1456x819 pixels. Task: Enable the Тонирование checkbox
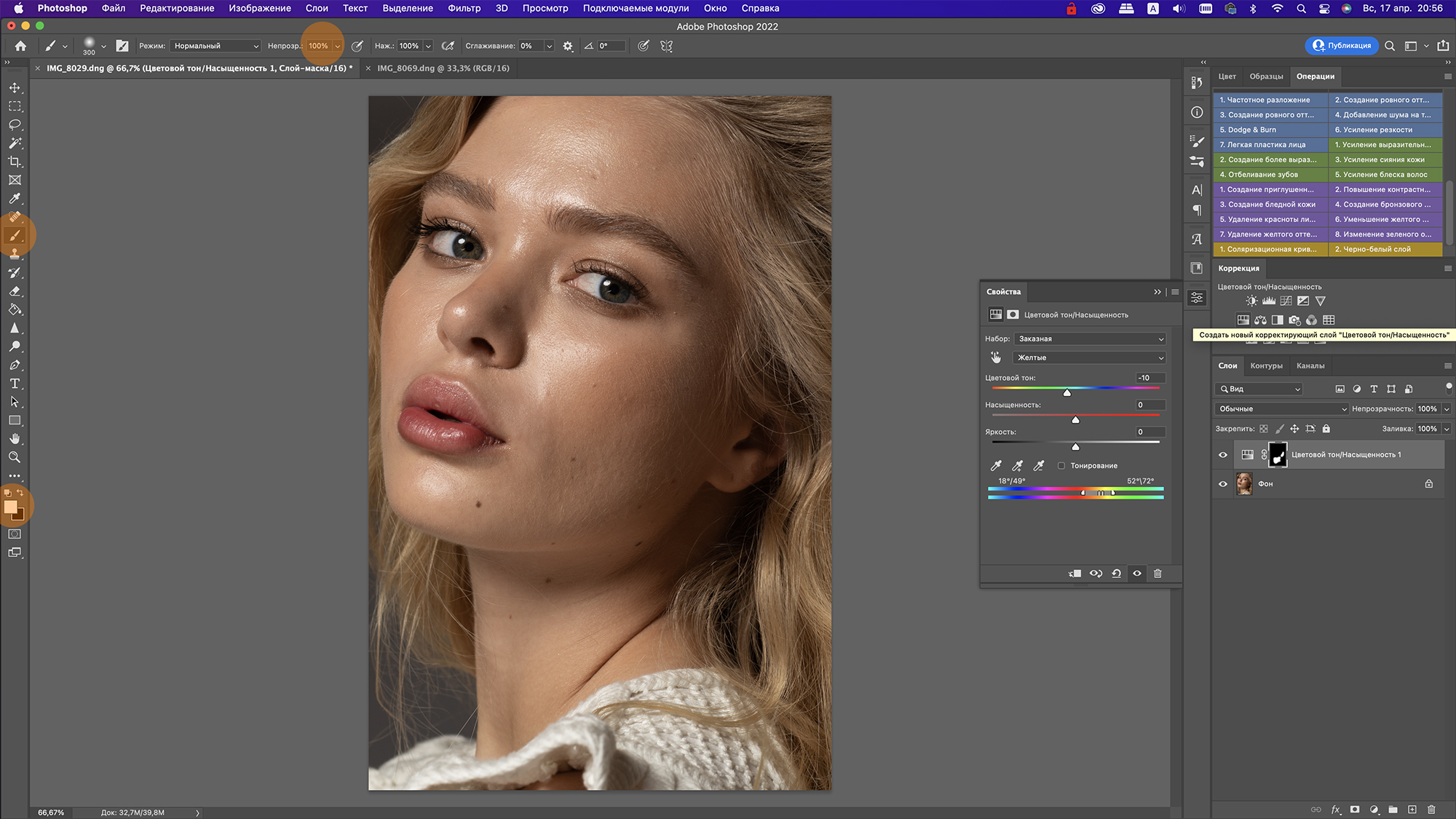tap(1061, 466)
